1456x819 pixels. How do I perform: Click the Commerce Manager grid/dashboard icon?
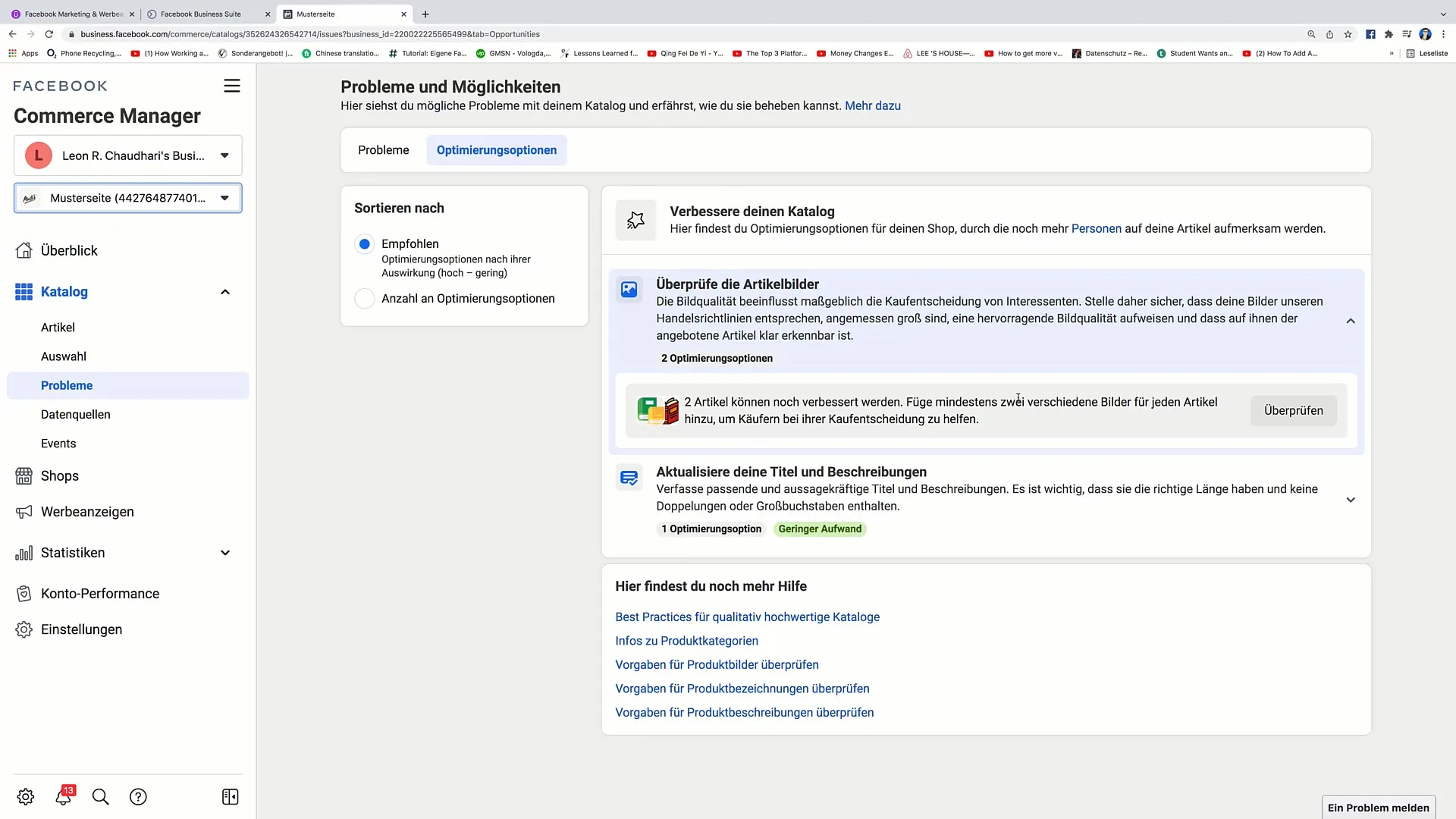click(x=23, y=291)
